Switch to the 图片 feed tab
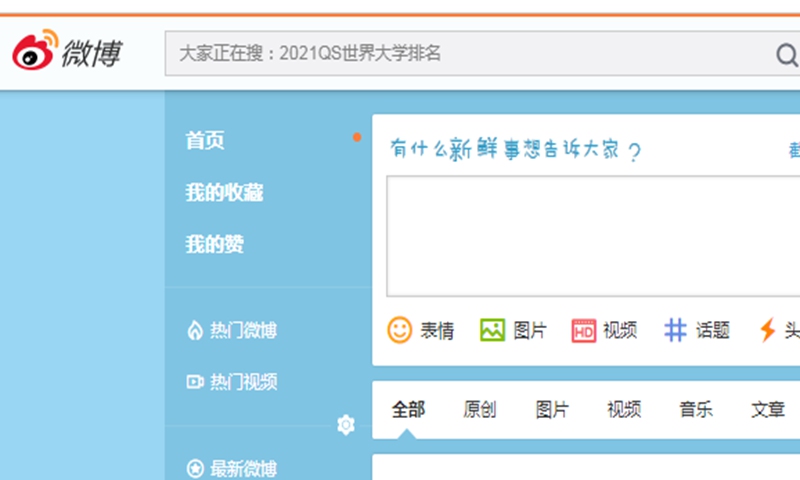The width and height of the screenshot is (800, 480). [552, 409]
